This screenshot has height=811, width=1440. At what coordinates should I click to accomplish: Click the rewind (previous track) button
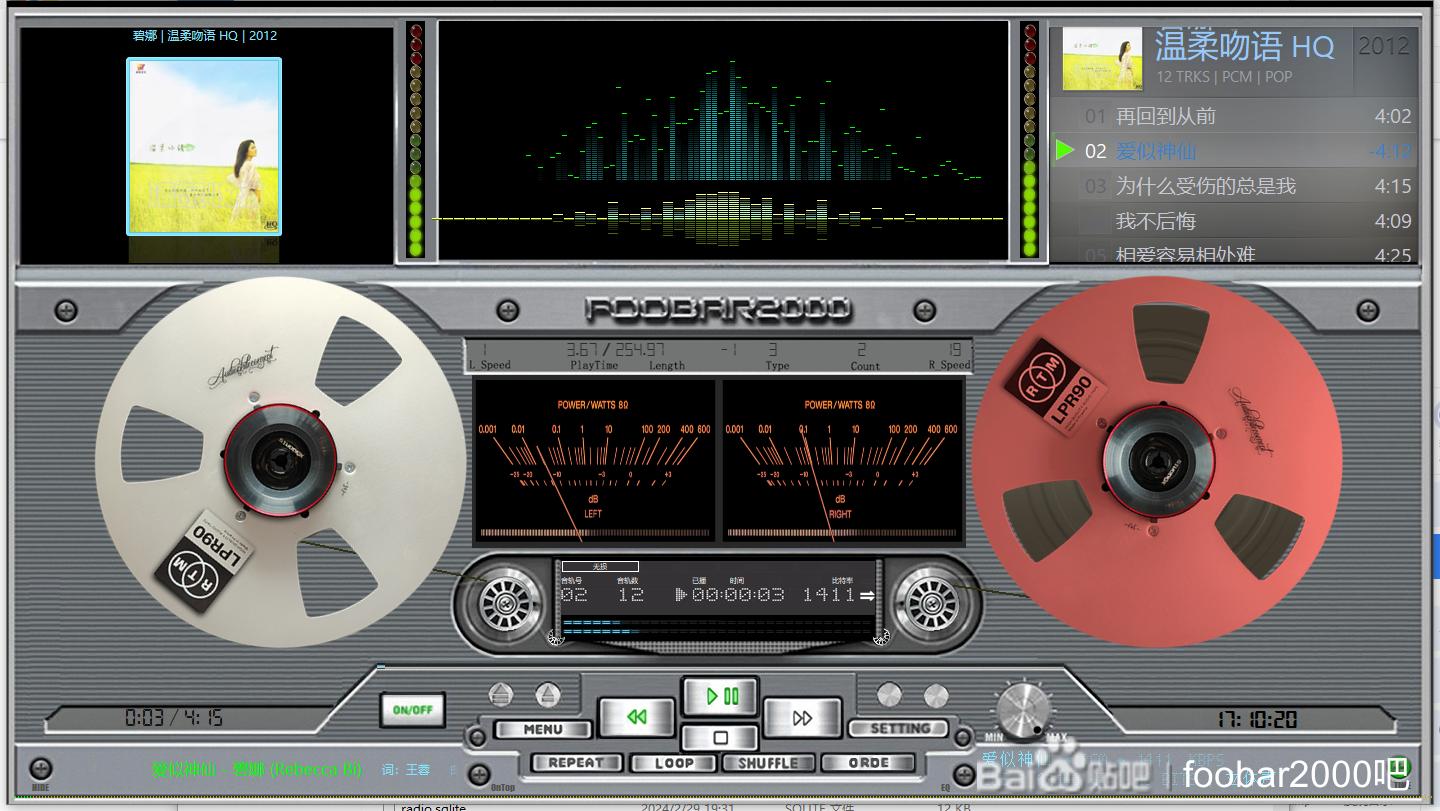pos(636,717)
